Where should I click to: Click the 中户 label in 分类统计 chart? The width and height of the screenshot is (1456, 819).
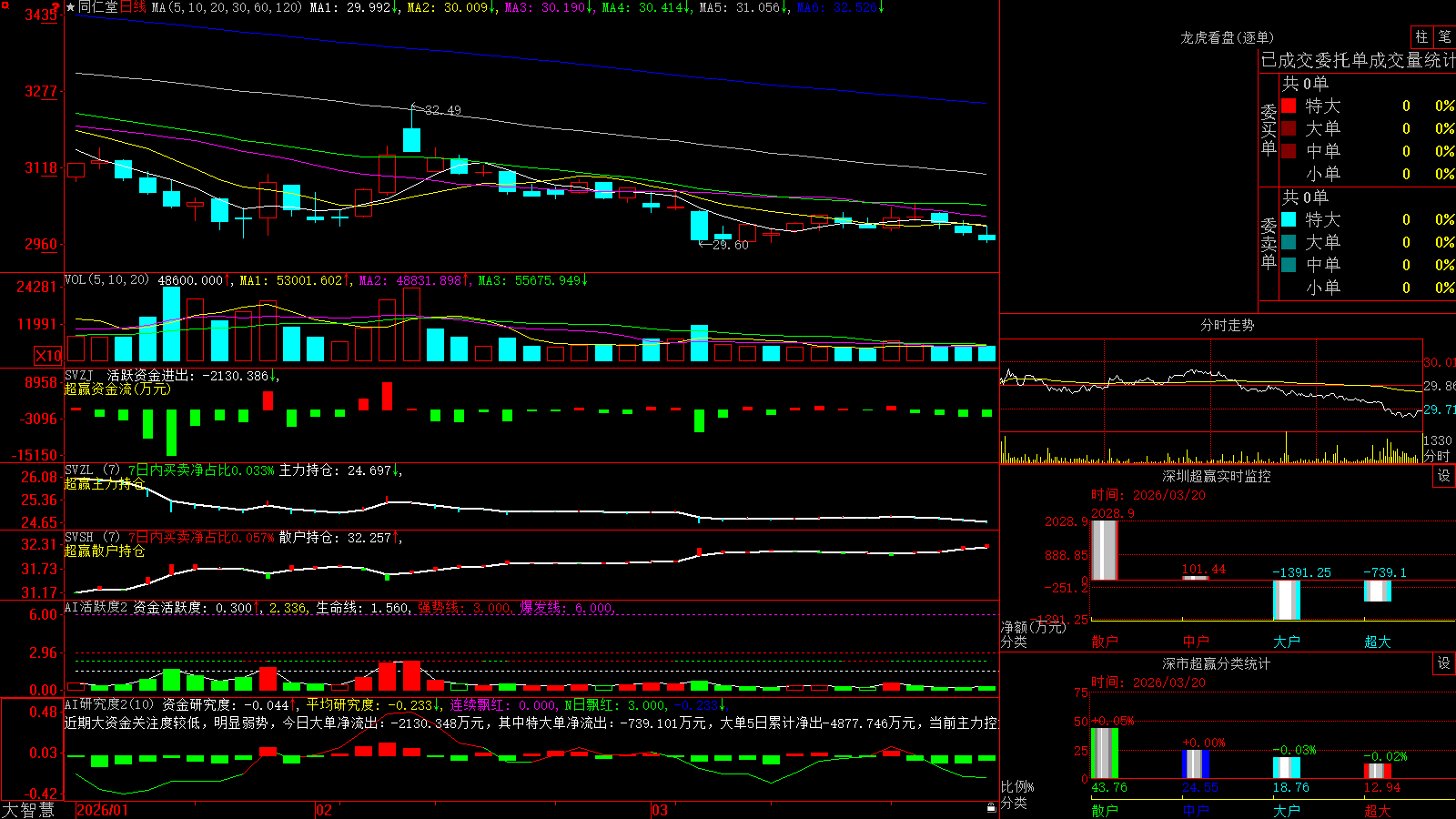point(1196,810)
